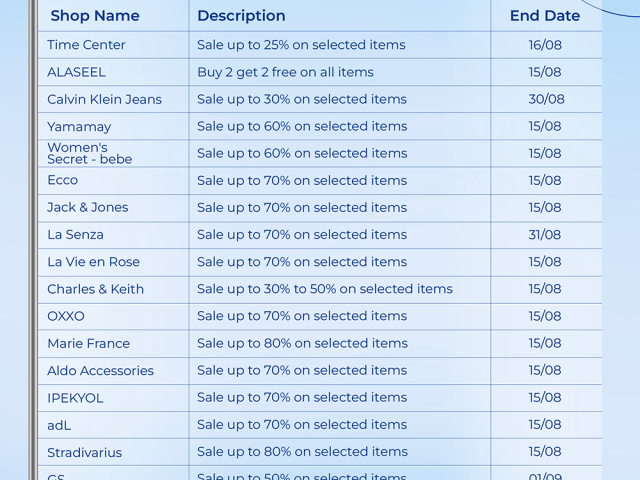Click the 31/08 end date cell
Screen dimensions: 640x480
pyautogui.click(x=545, y=235)
